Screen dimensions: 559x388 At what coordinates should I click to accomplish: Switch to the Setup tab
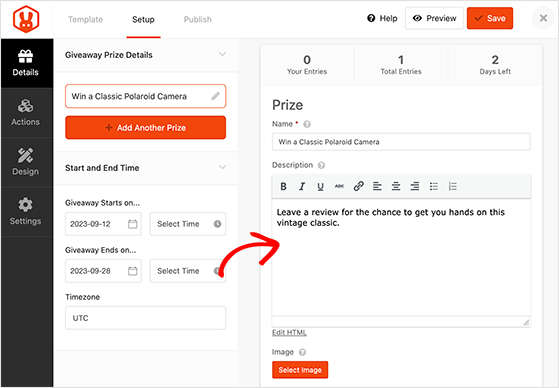pyautogui.click(x=143, y=19)
